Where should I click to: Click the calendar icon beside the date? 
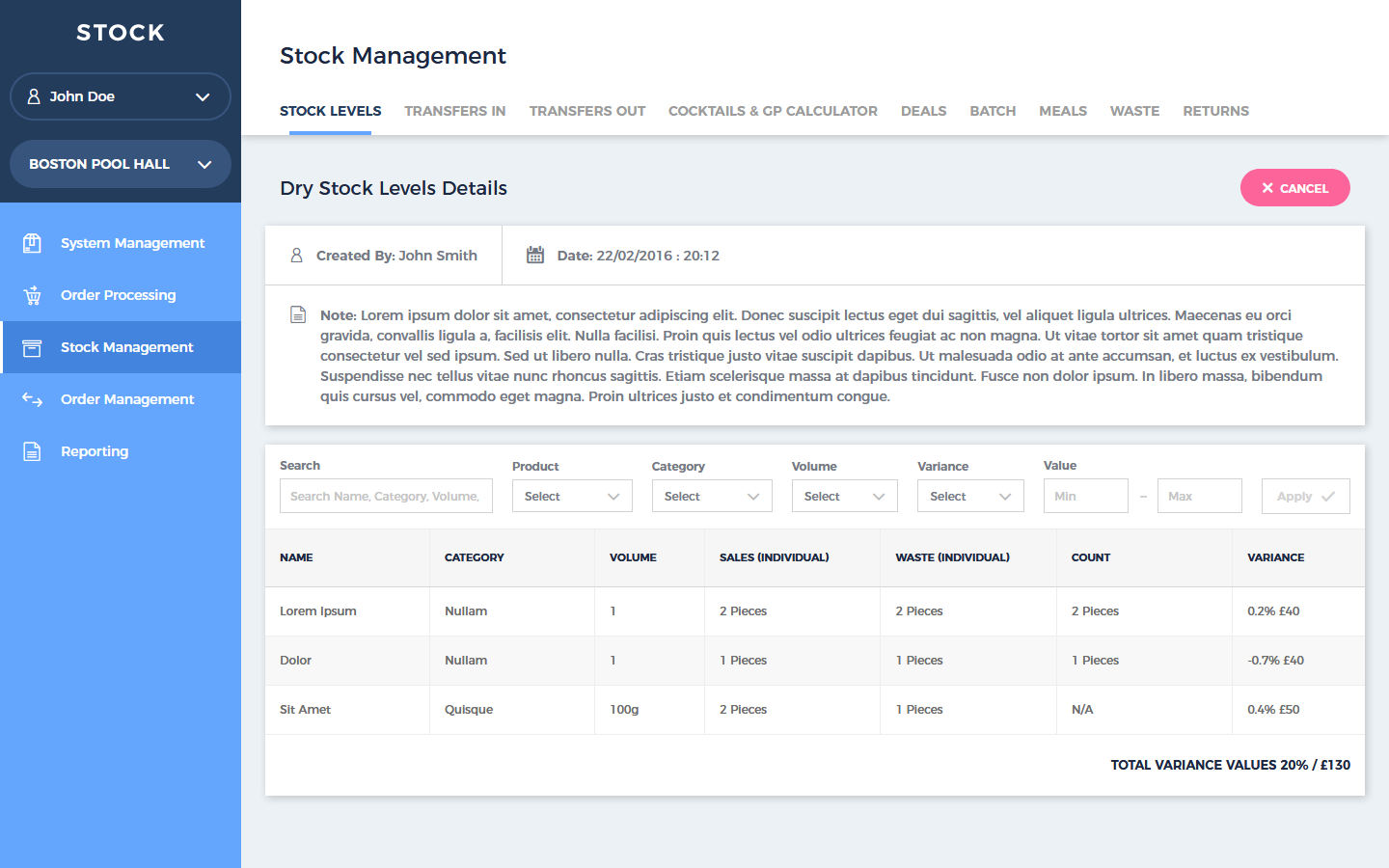coord(535,256)
